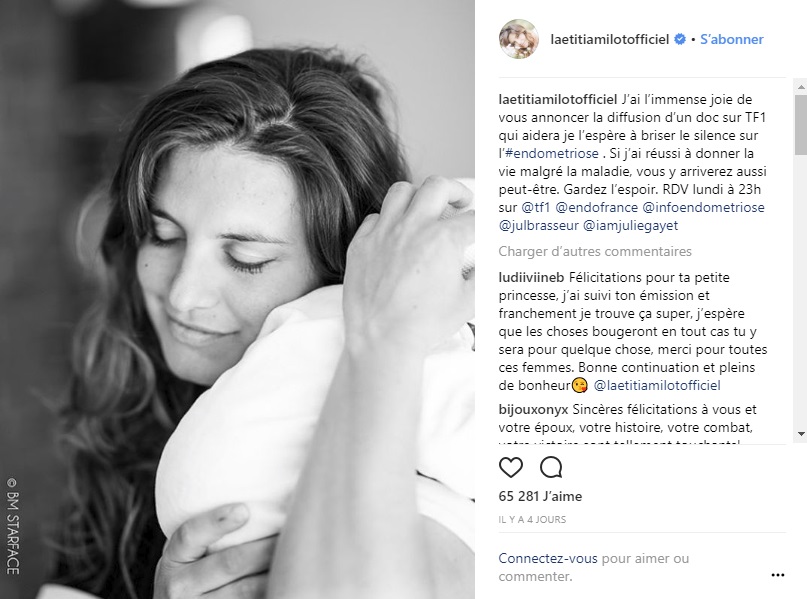Open the @infoendometriose mention

[x=704, y=207]
